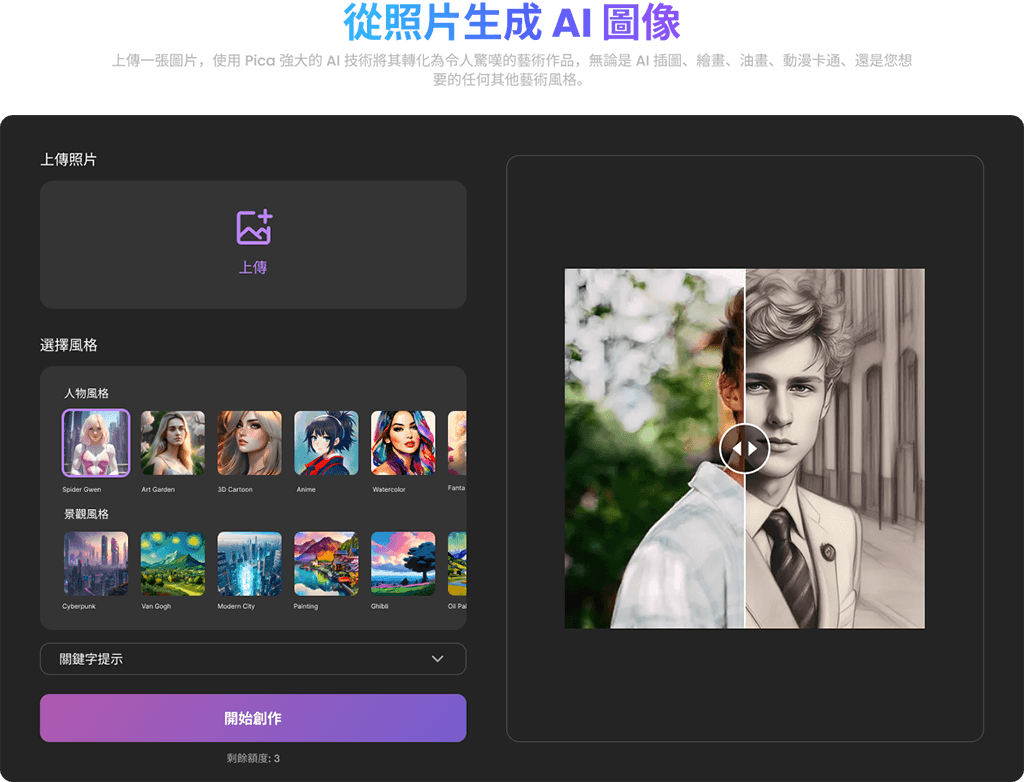
Task: Click the Art Garden caption text
Action: pos(158,489)
